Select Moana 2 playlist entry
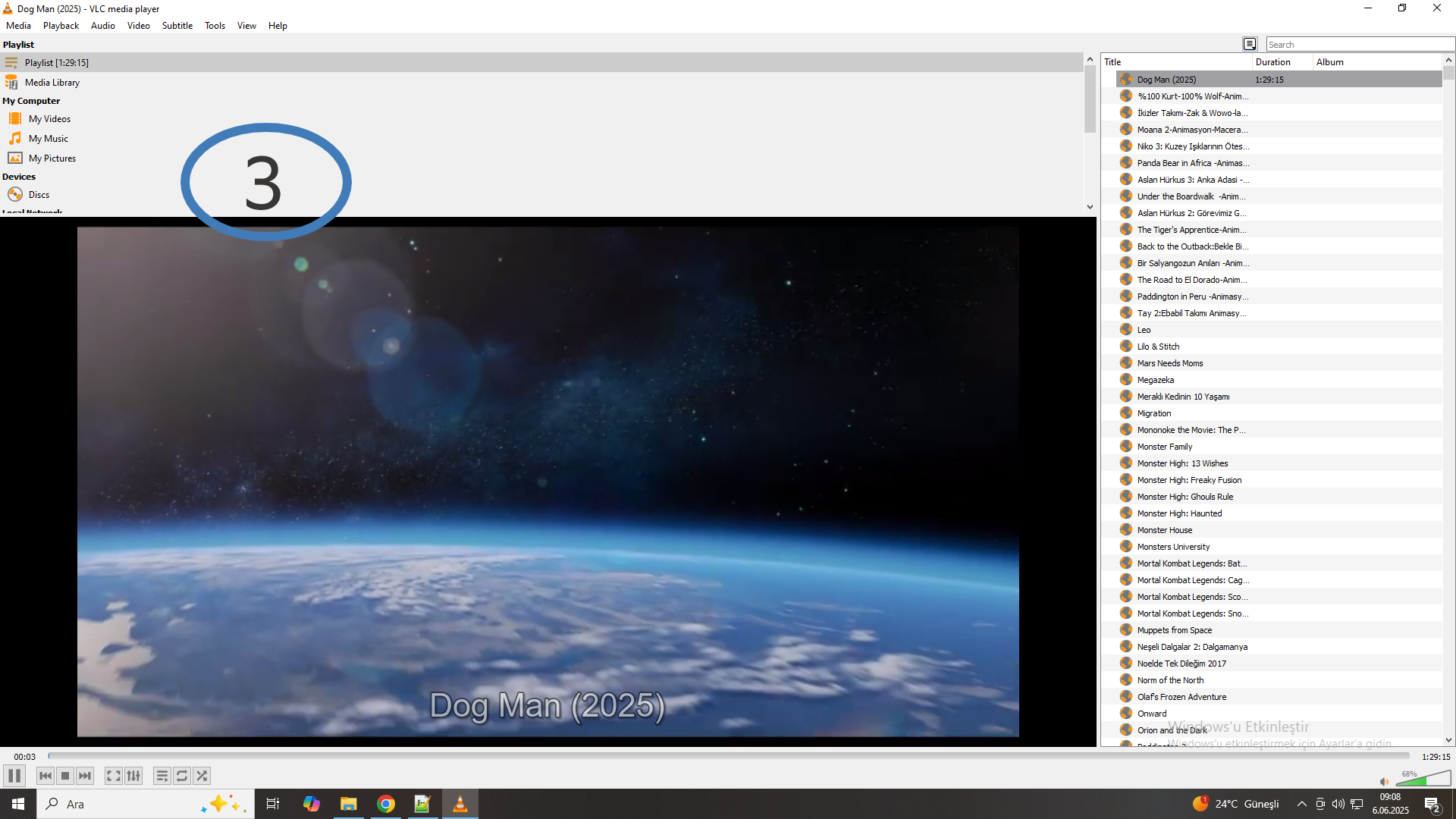The image size is (1456, 819). click(1279, 130)
